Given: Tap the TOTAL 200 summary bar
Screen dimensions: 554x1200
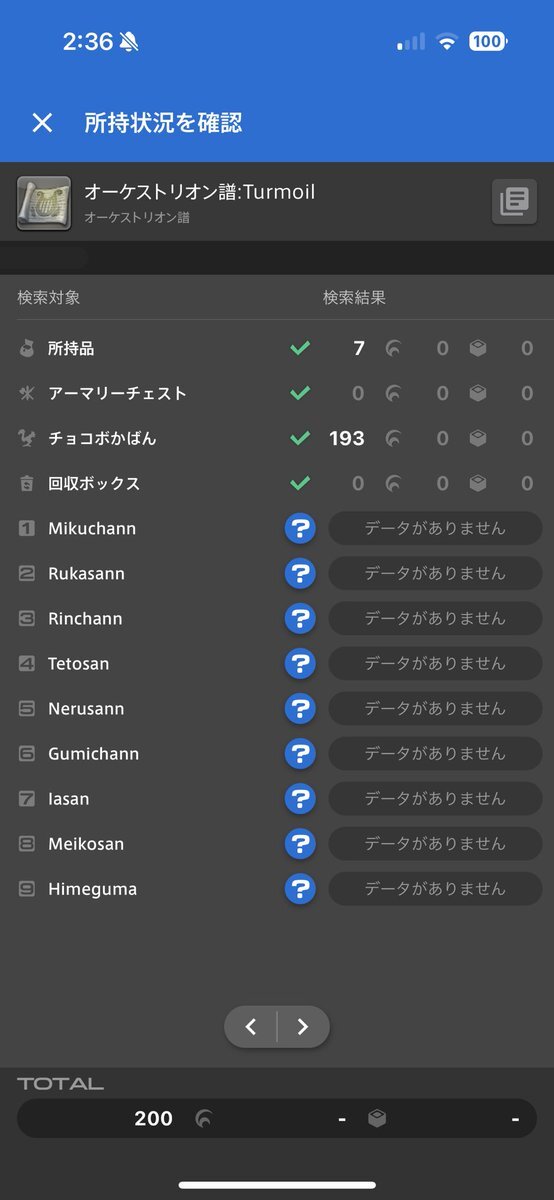Looking at the screenshot, I should coord(277,1118).
